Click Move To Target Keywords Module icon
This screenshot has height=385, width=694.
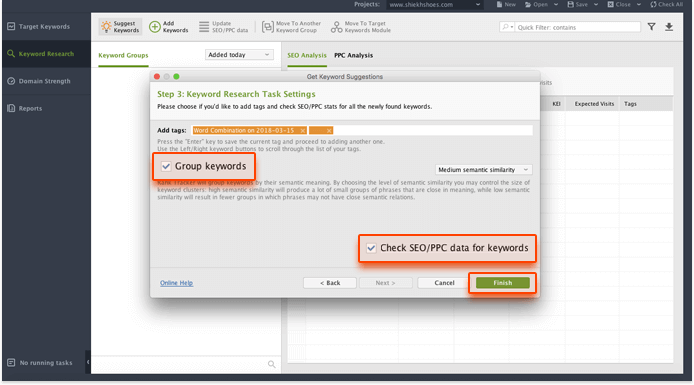336,27
